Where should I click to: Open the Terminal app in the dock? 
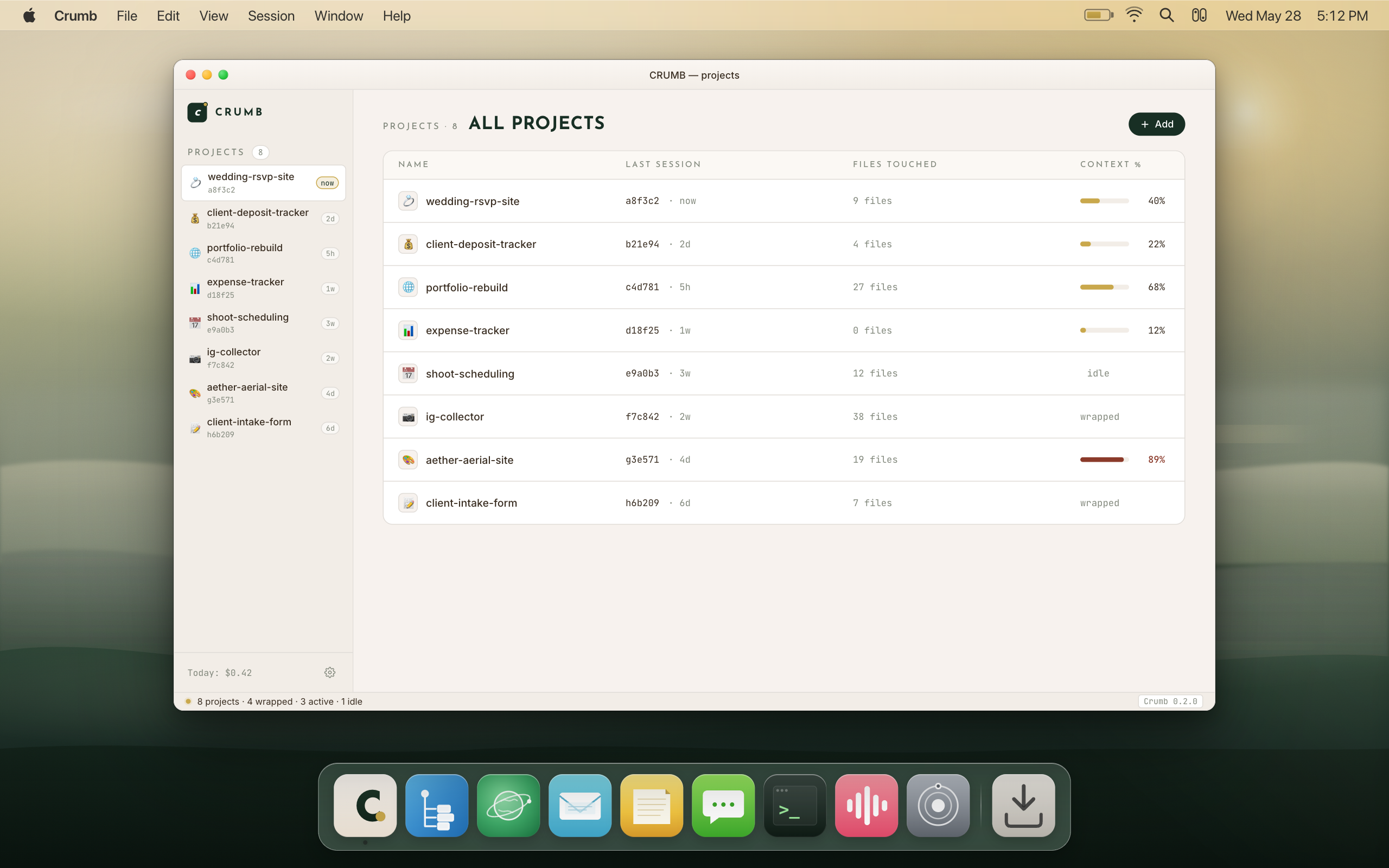tap(795, 806)
